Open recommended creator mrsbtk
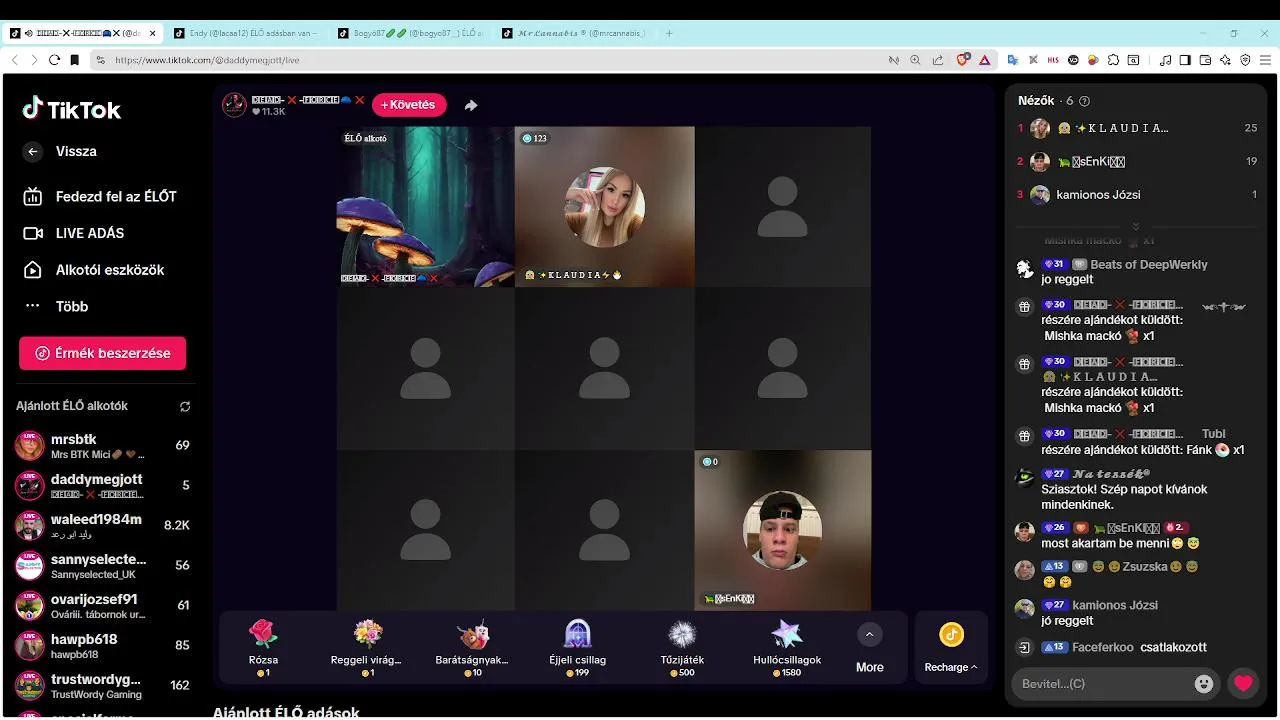 102,446
